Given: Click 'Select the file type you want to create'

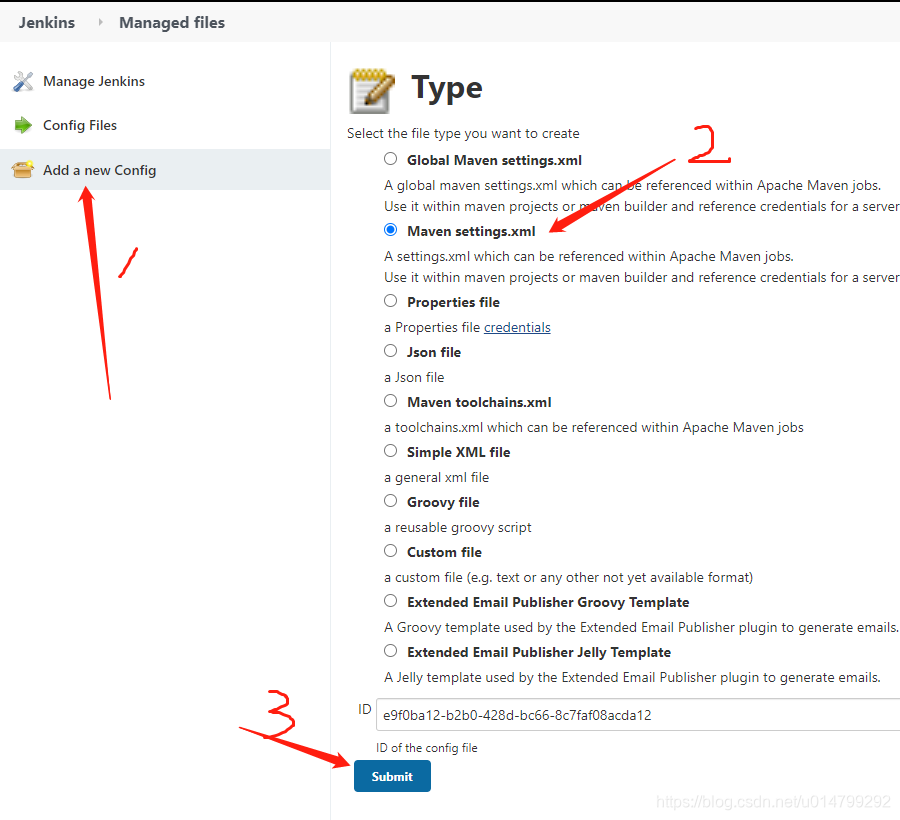Looking at the screenshot, I should [x=463, y=134].
